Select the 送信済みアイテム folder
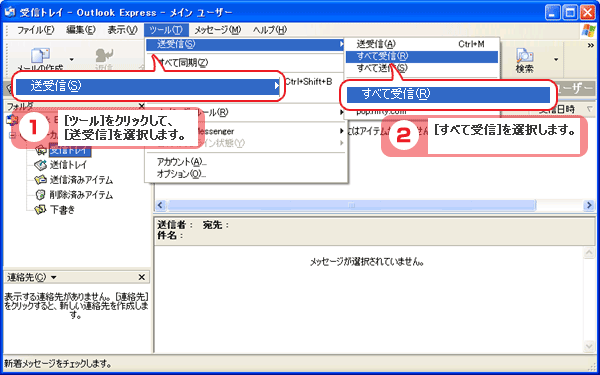Image resolution: width=600 pixels, height=375 pixels. pos(81,180)
